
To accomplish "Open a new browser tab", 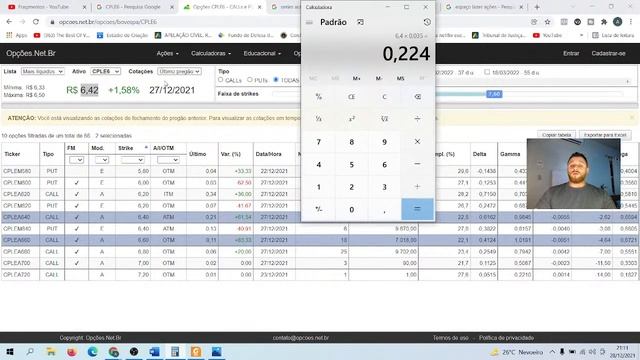I will 537,7.
